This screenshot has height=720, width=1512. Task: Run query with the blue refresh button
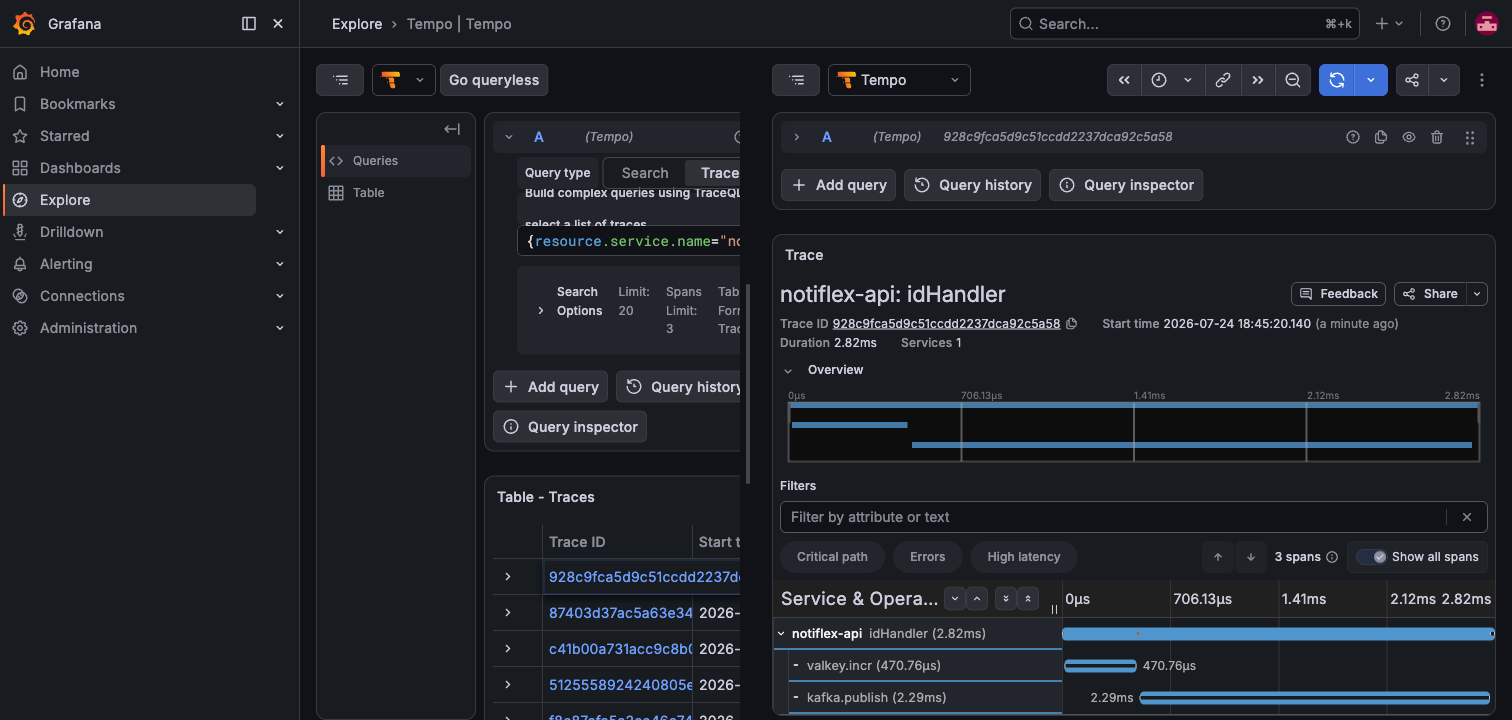point(1337,80)
